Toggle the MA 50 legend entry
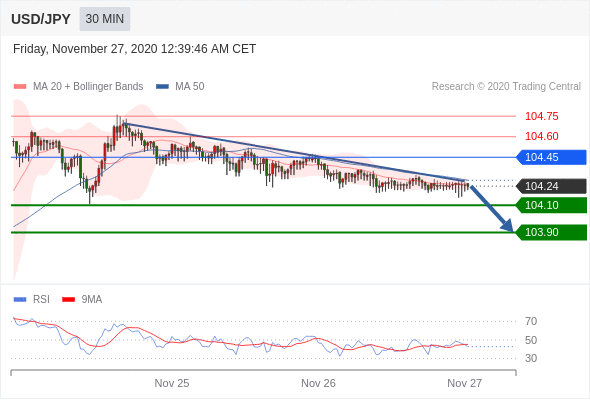This screenshot has width=590, height=400. tap(180, 87)
